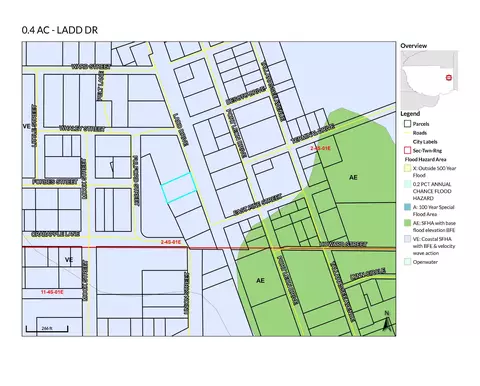Screen dimensions: 480x386
Task: Click the Parcels legend box symbol
Action: point(407,124)
